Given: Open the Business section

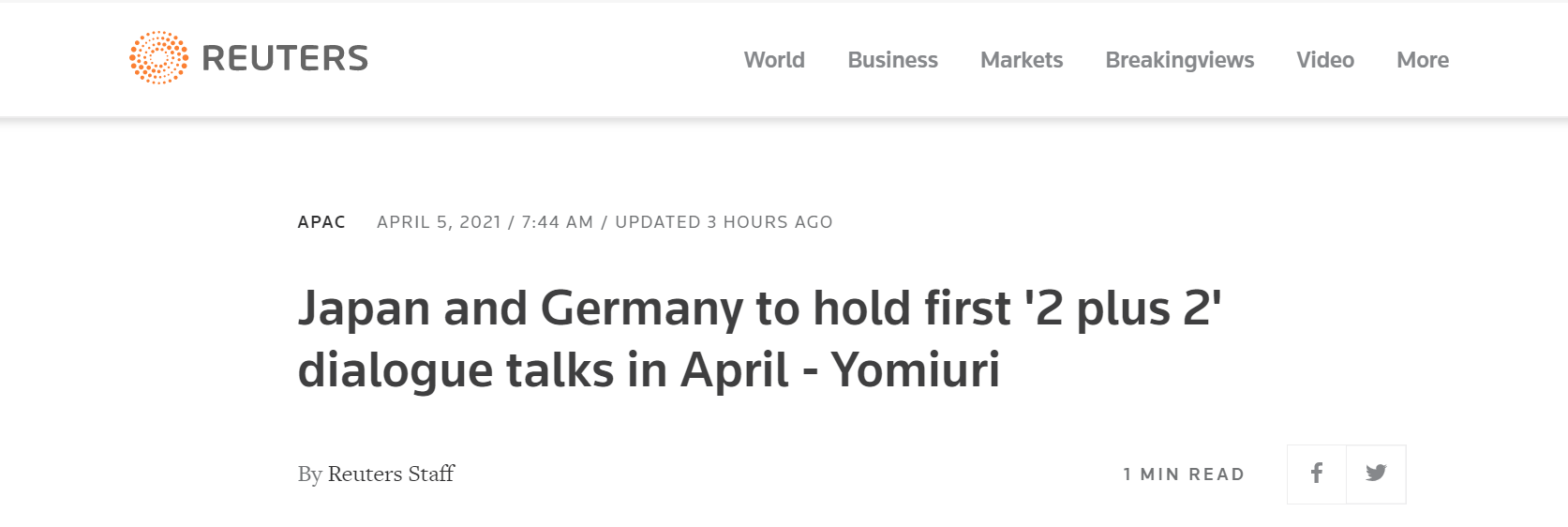Looking at the screenshot, I should click(892, 60).
